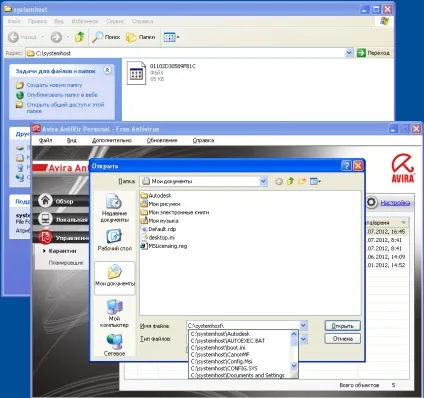Open Favorites (Избранное) menu in Explorer
This screenshot has width=424, height=398.
[85, 21]
